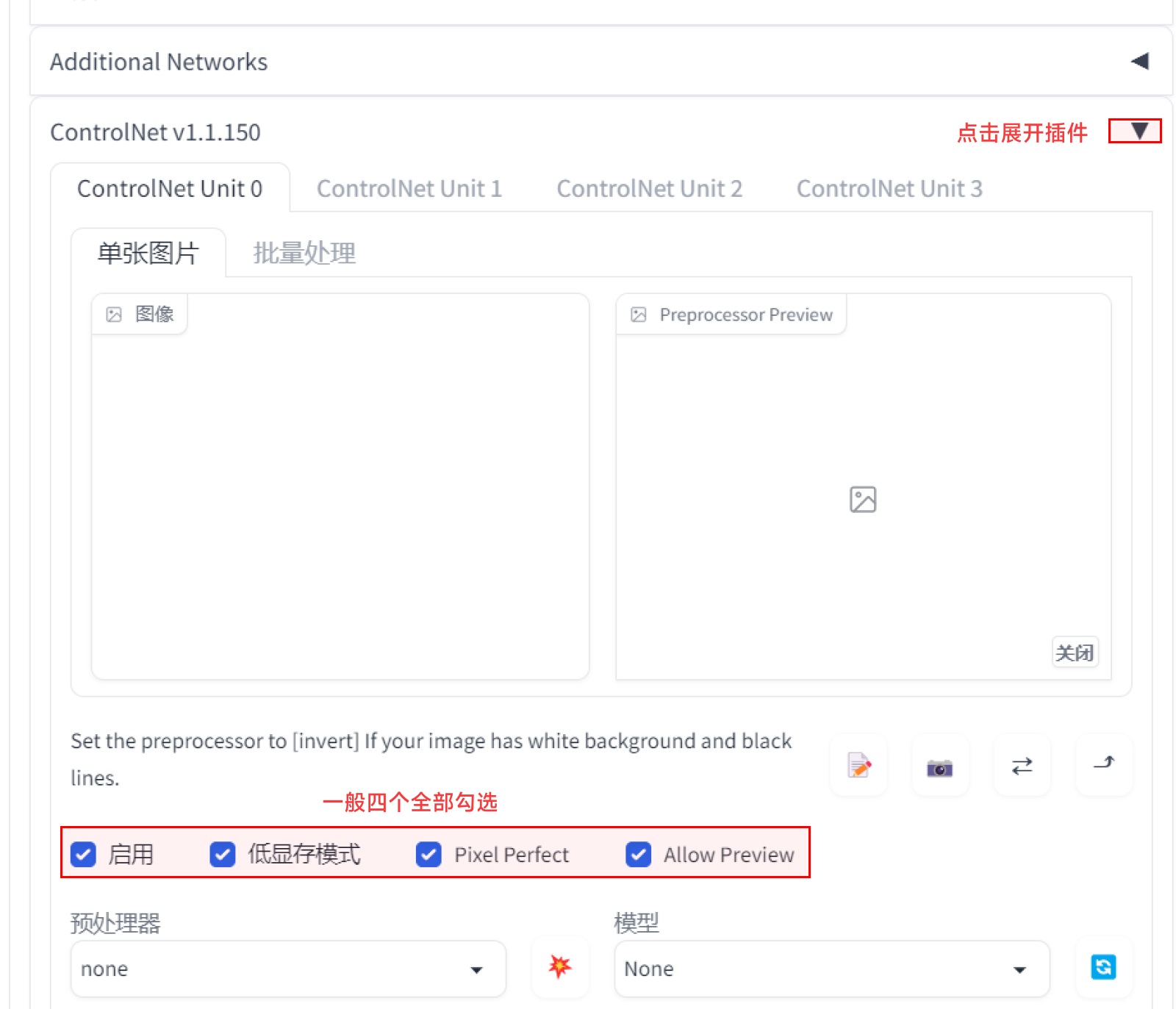The height and width of the screenshot is (1009, 1176).
Task: Capture image from webcam using camera icon
Action: pyautogui.click(x=940, y=766)
